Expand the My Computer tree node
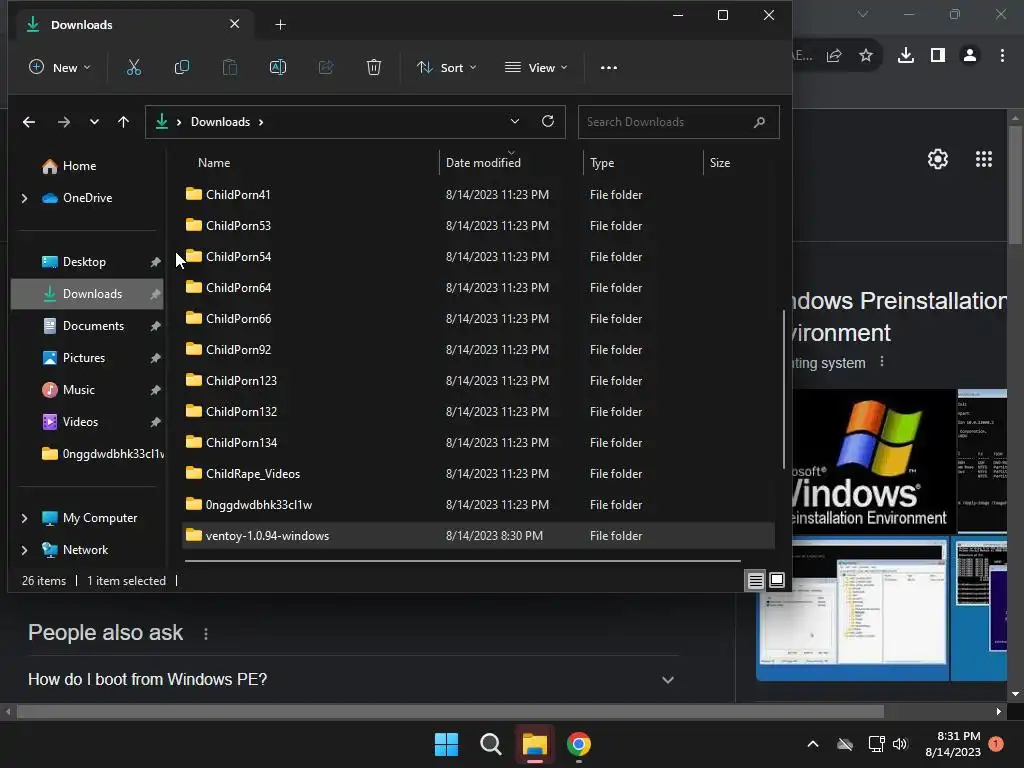This screenshot has height=768, width=1024. coord(25,518)
